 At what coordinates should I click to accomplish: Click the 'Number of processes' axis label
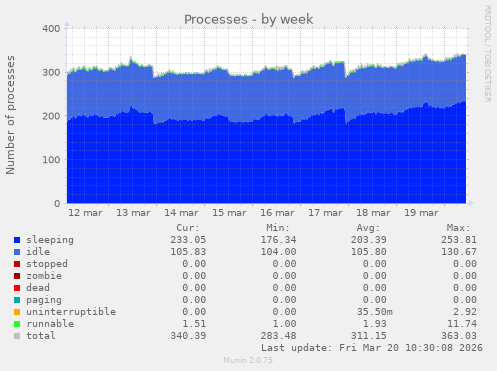point(10,115)
